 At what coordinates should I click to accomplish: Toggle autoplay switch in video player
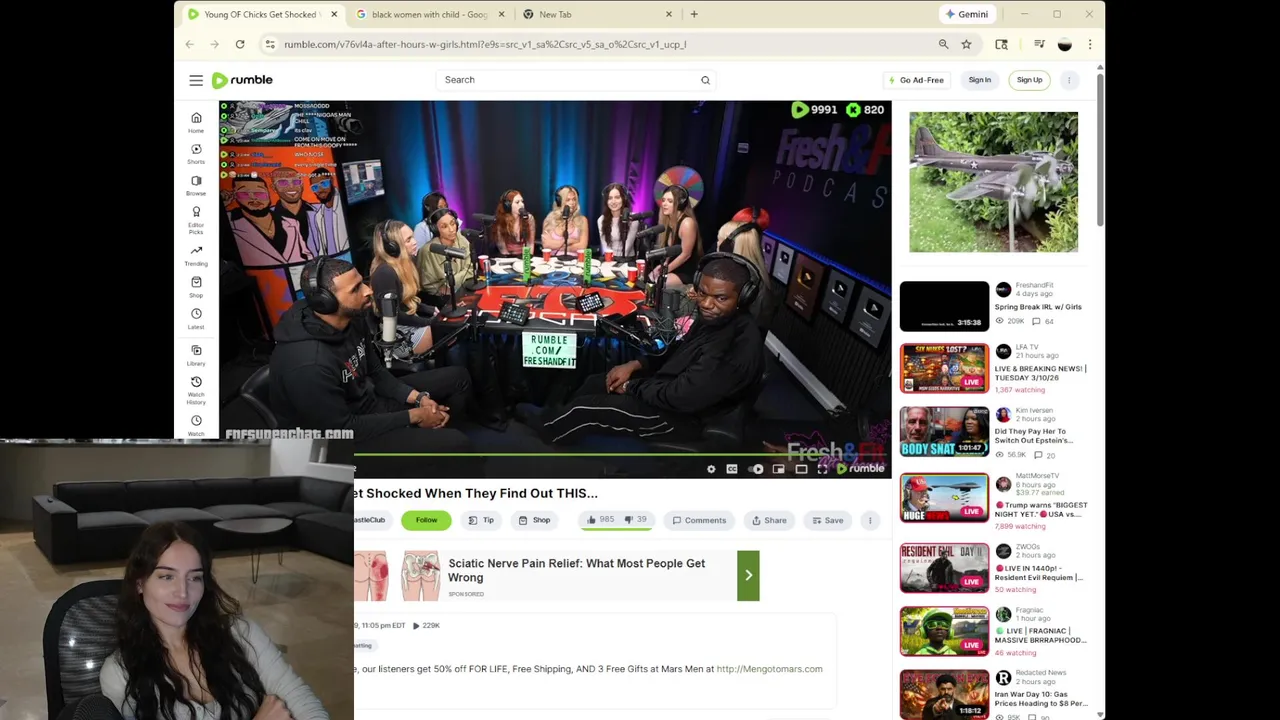[x=755, y=469]
